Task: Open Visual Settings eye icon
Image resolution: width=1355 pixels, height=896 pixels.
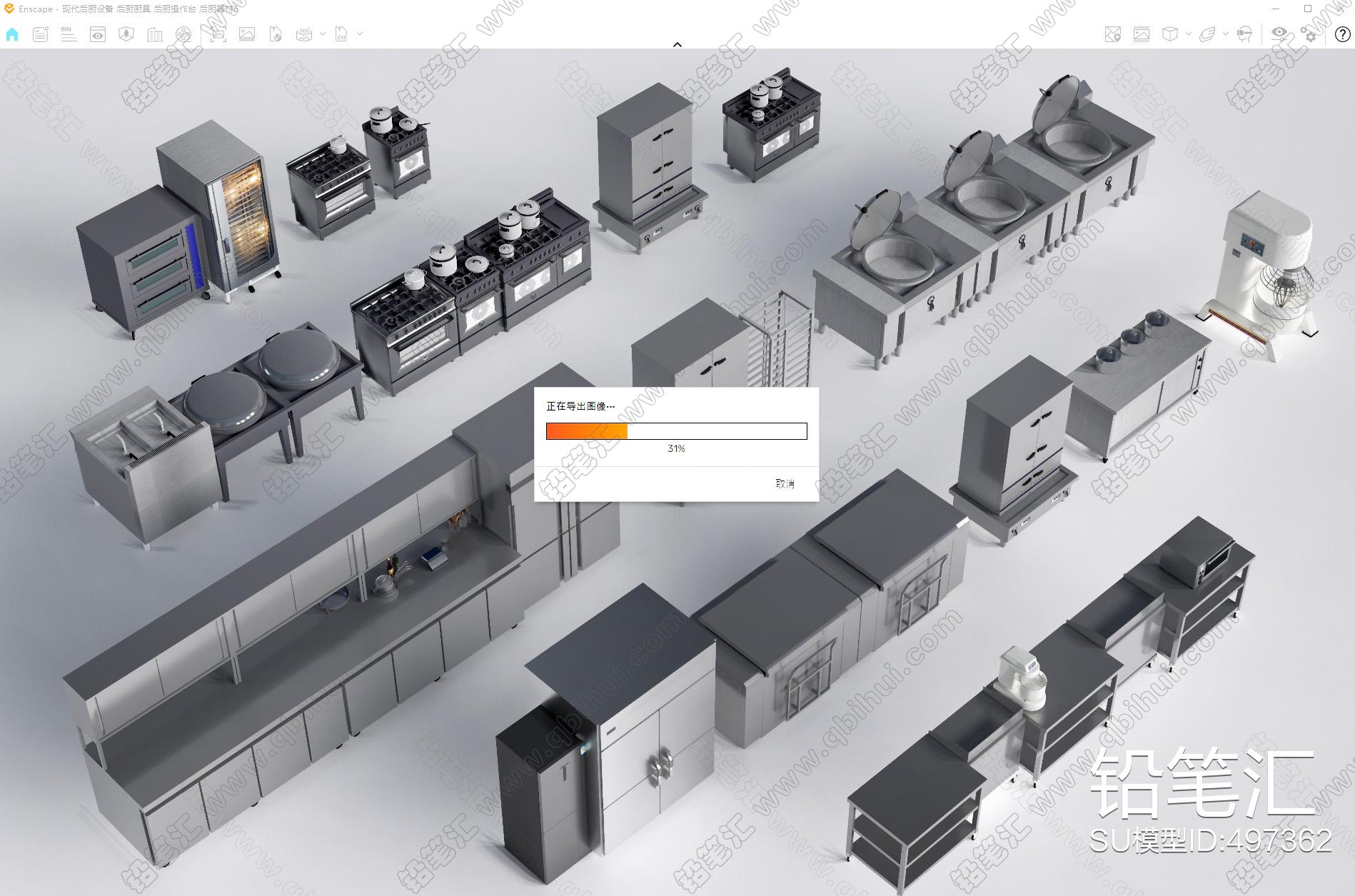Action: tap(1279, 34)
